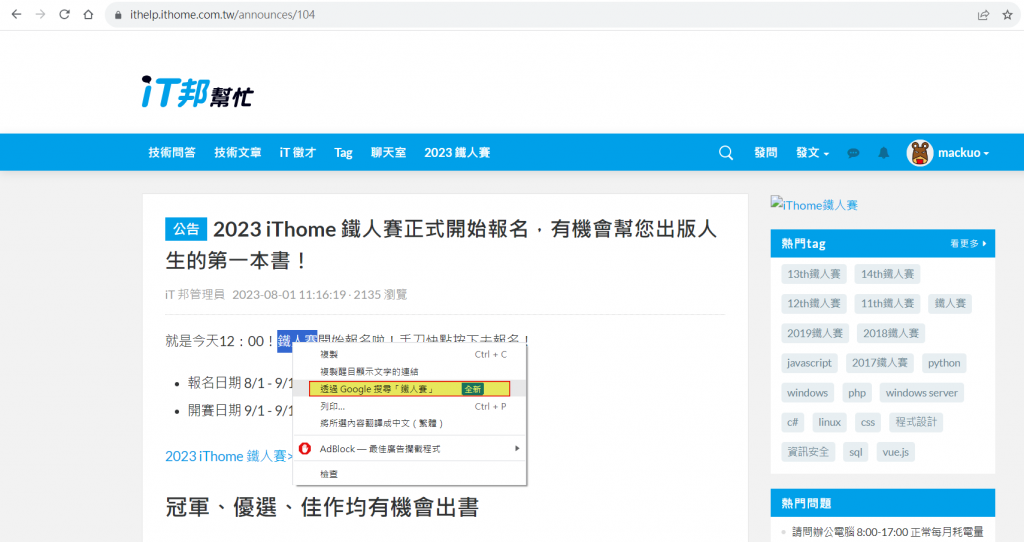Select the 2019鐵人賽 tag
This screenshot has height=542, width=1024.
pos(814,334)
